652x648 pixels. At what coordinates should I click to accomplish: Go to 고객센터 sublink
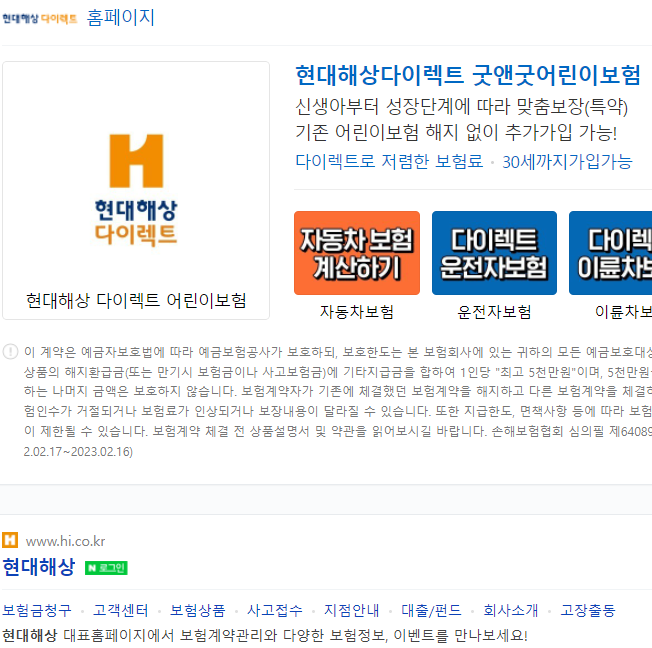pyautogui.click(x=121, y=610)
